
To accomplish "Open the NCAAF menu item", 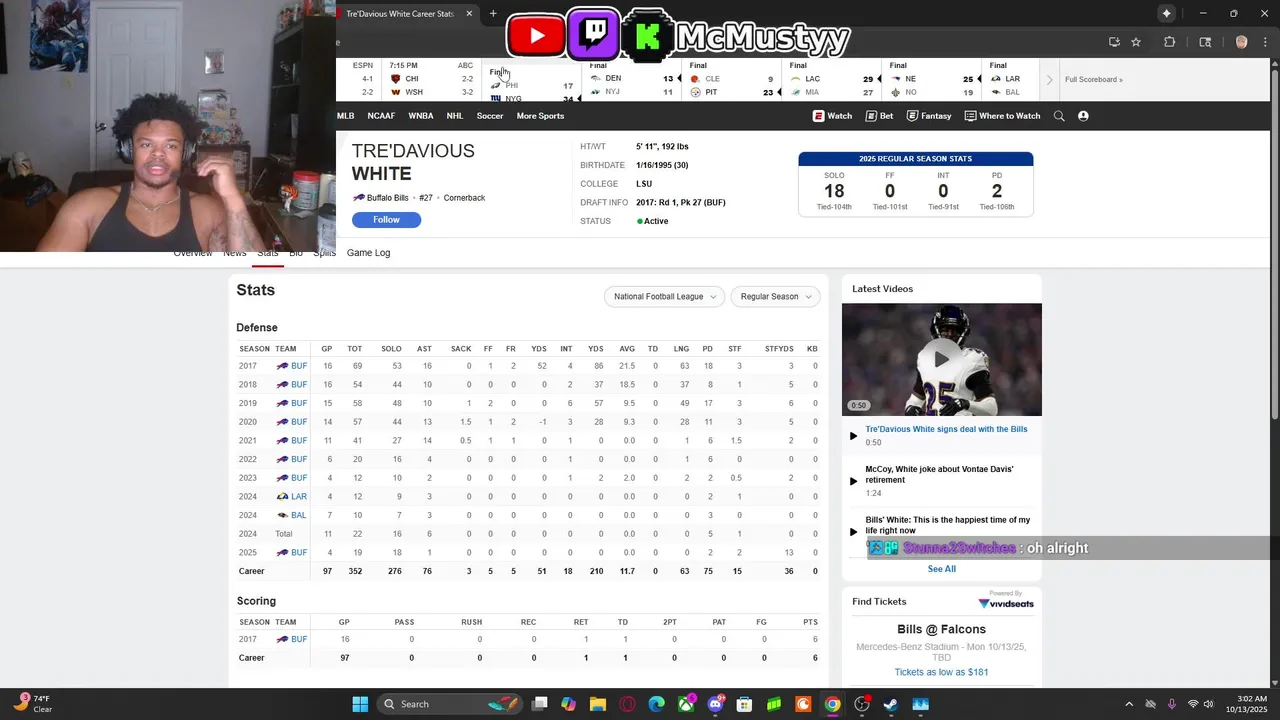I will [381, 116].
